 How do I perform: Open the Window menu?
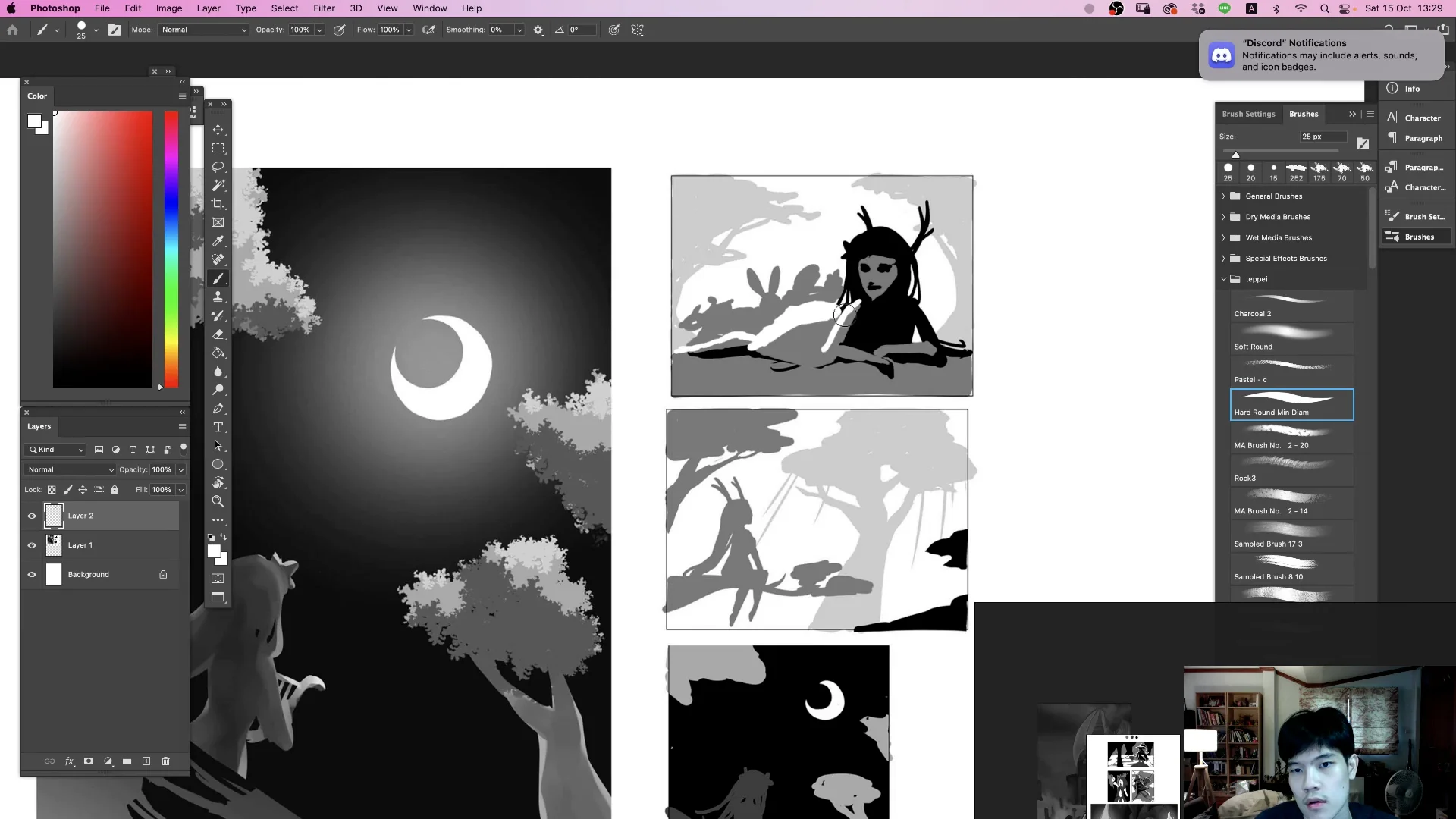click(429, 8)
